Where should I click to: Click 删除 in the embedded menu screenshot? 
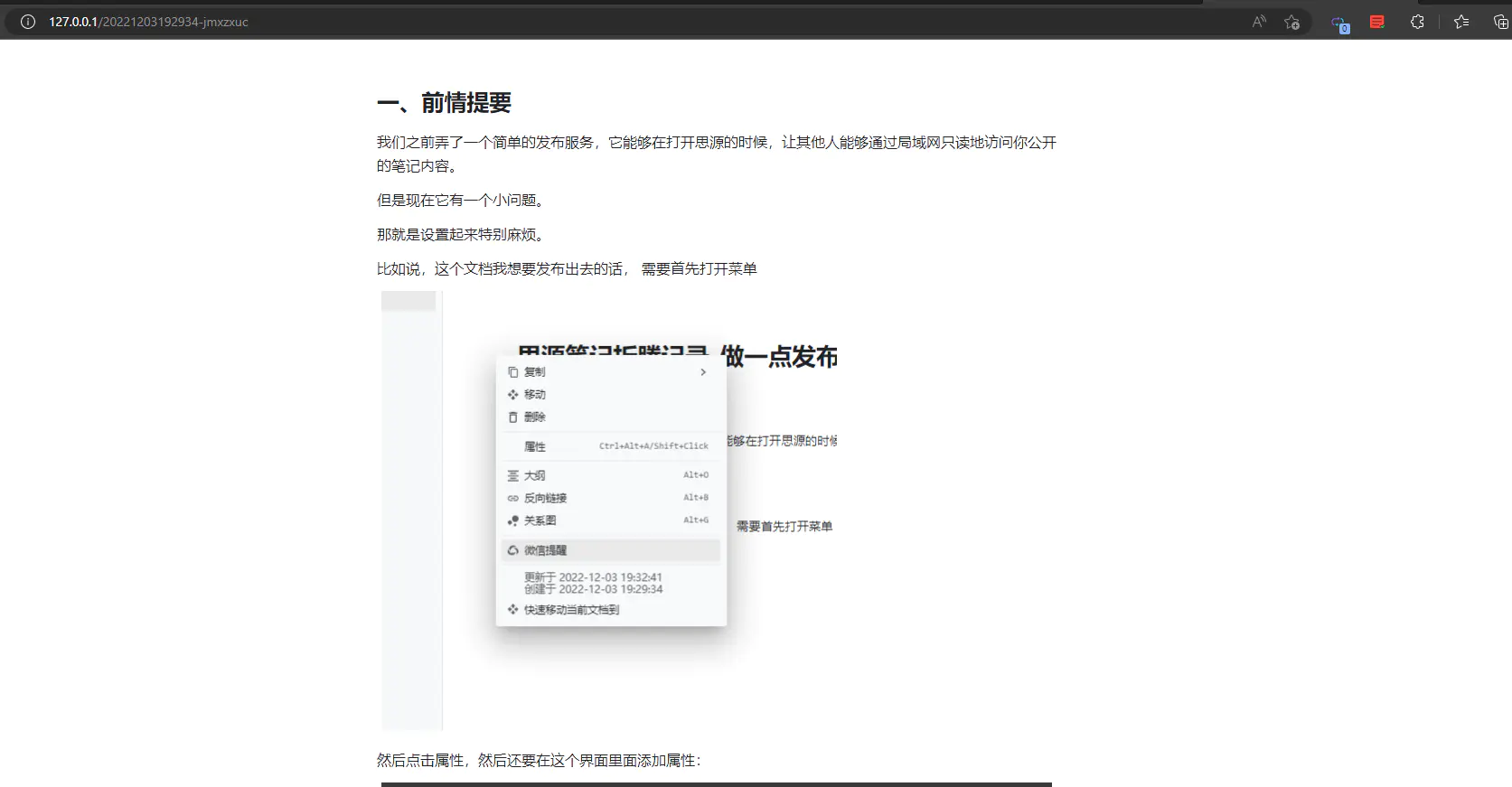(x=535, y=417)
